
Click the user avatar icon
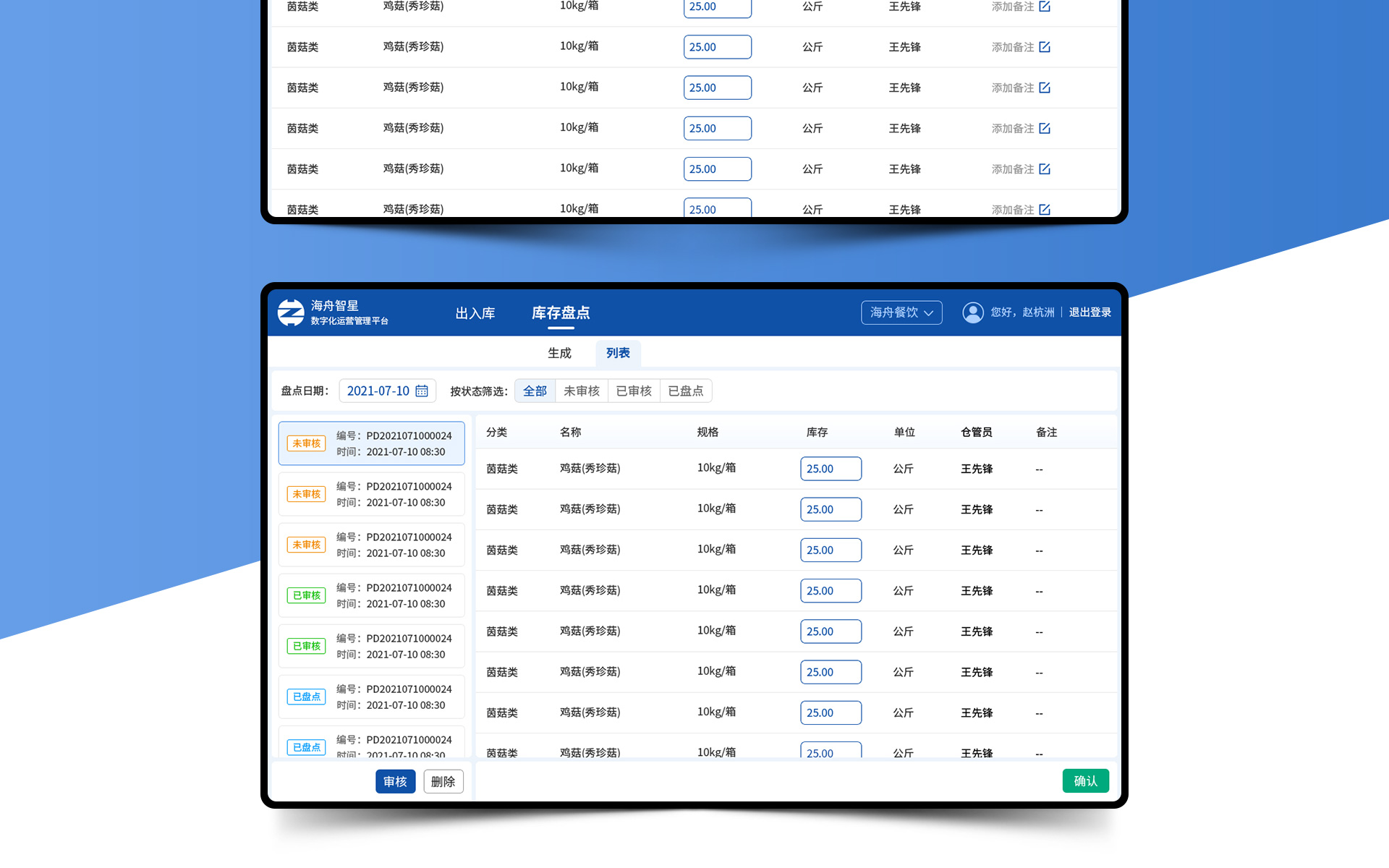tap(972, 312)
